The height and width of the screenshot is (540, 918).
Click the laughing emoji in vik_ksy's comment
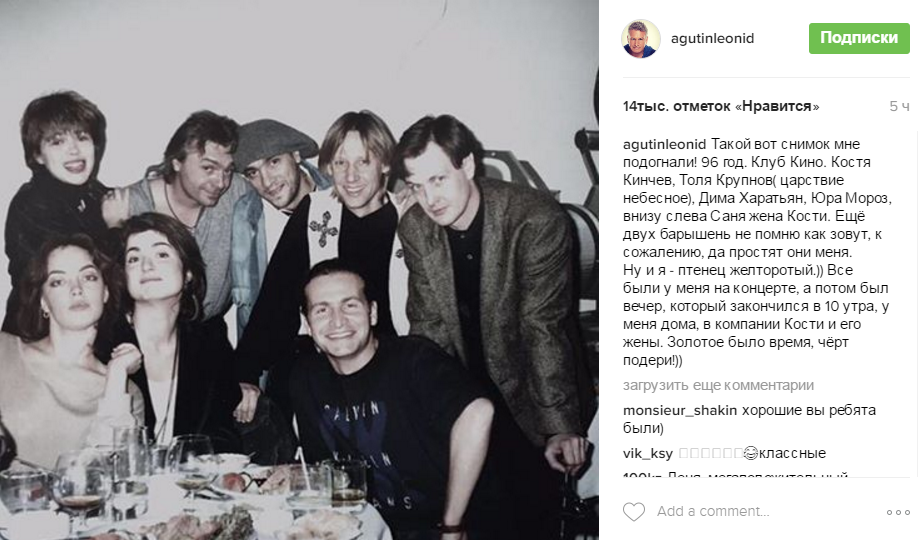pos(751,453)
